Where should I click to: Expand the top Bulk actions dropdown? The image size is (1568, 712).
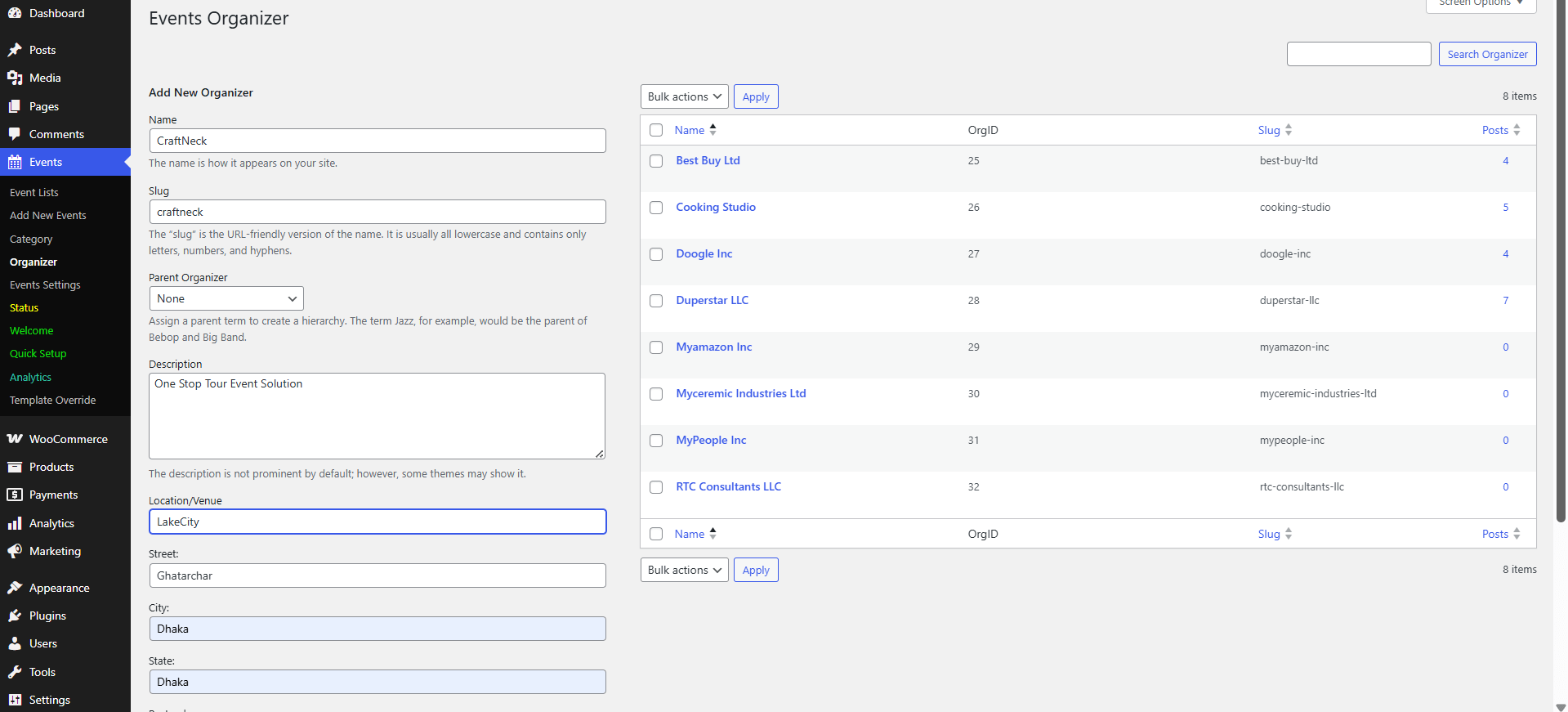click(684, 96)
